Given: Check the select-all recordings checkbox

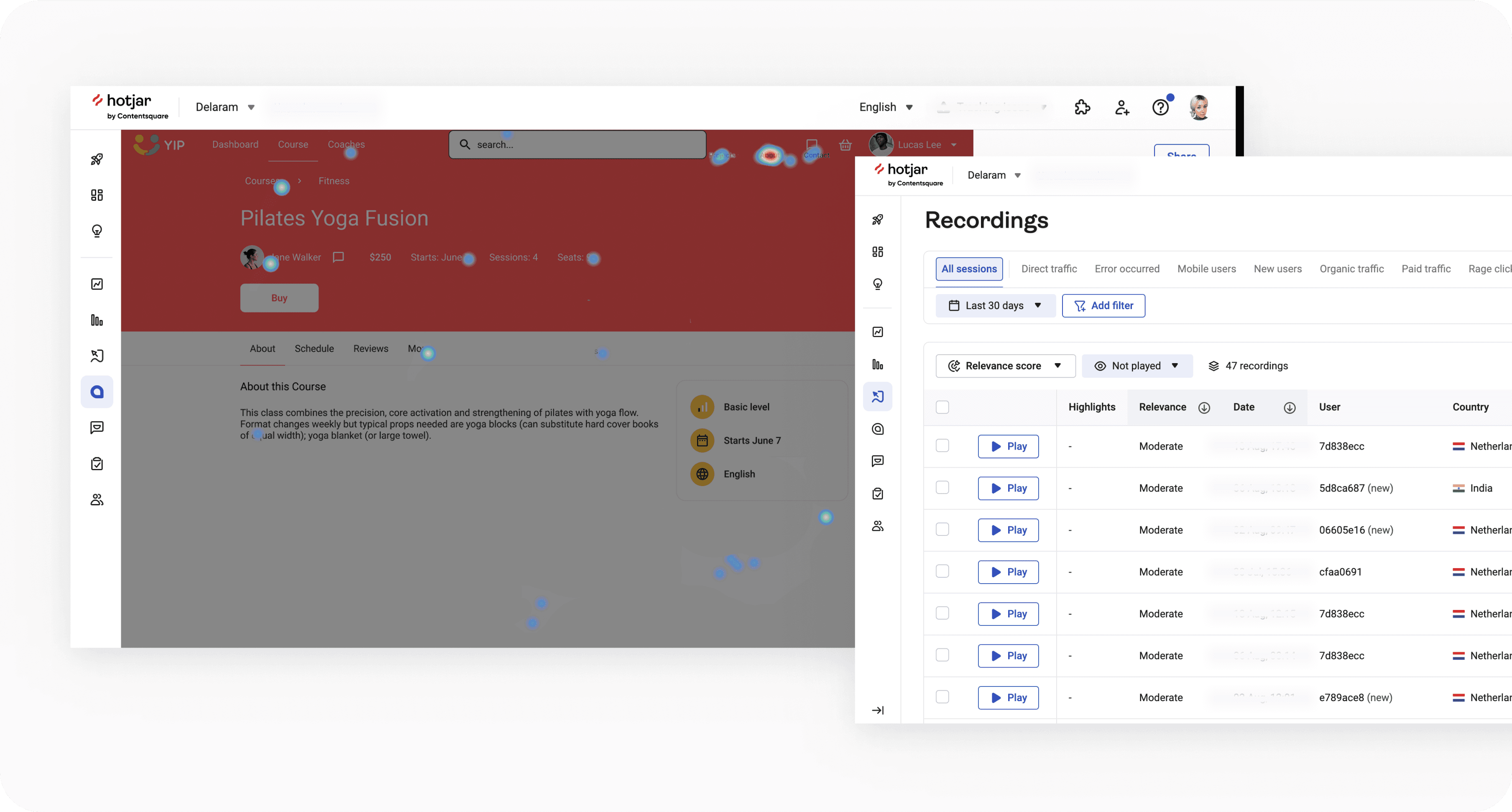Looking at the screenshot, I should click(942, 407).
